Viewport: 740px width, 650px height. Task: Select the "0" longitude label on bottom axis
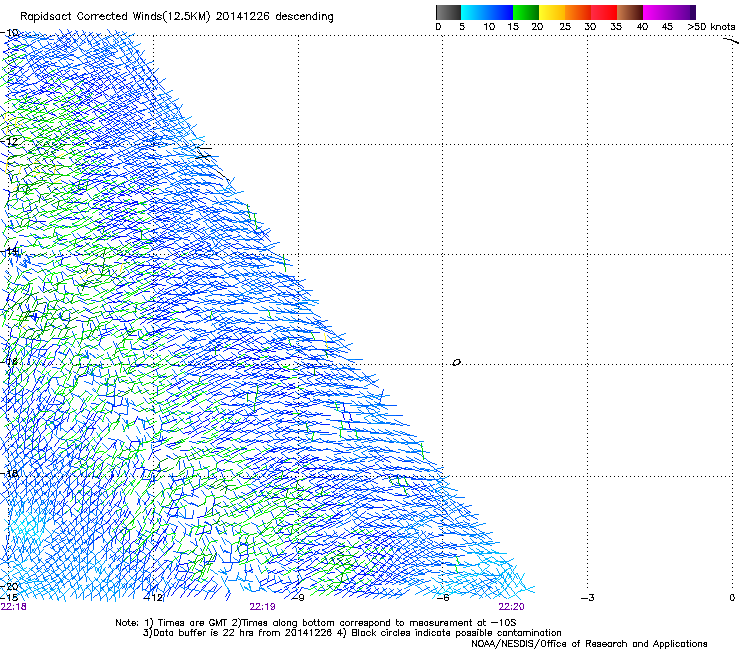pyautogui.click(x=732, y=598)
